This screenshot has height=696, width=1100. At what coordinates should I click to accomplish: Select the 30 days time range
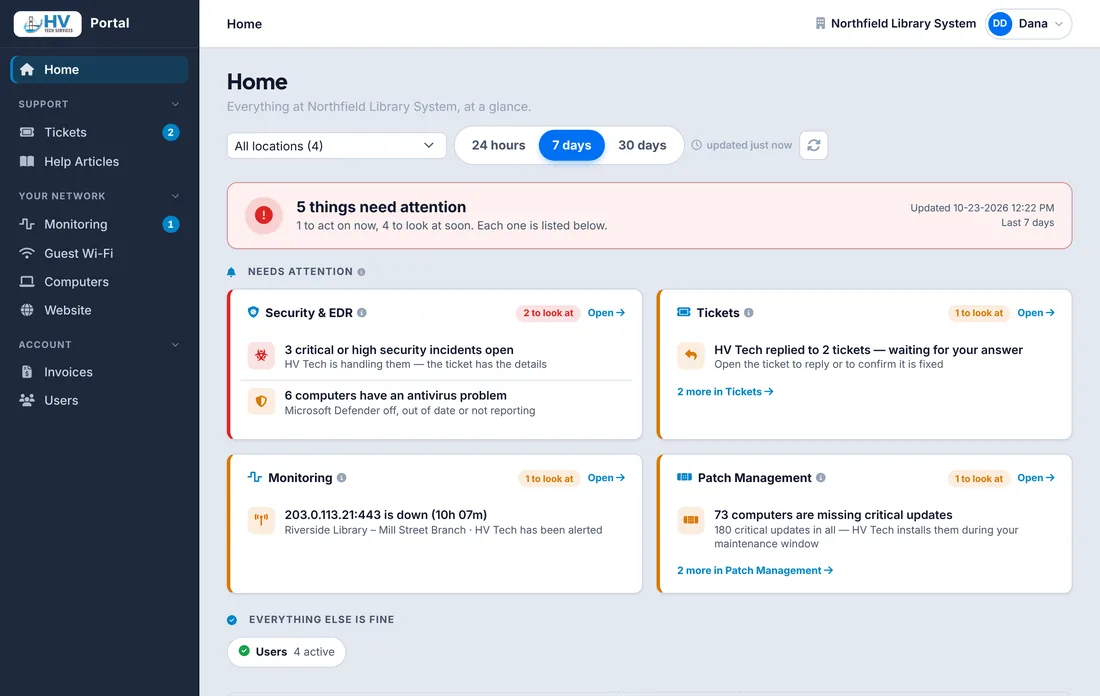pyautogui.click(x=642, y=145)
